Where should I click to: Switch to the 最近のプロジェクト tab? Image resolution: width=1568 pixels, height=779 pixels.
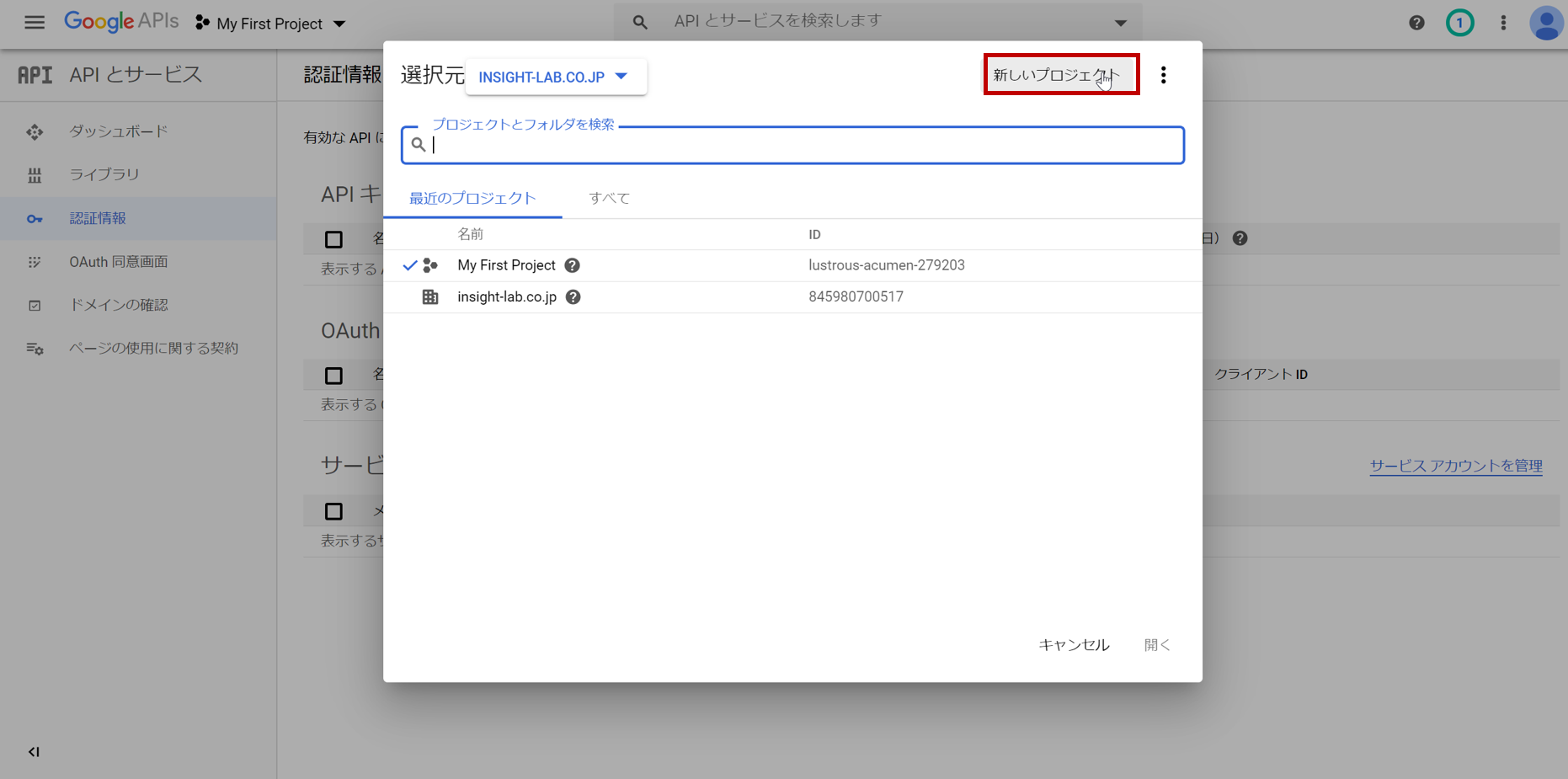(x=472, y=199)
